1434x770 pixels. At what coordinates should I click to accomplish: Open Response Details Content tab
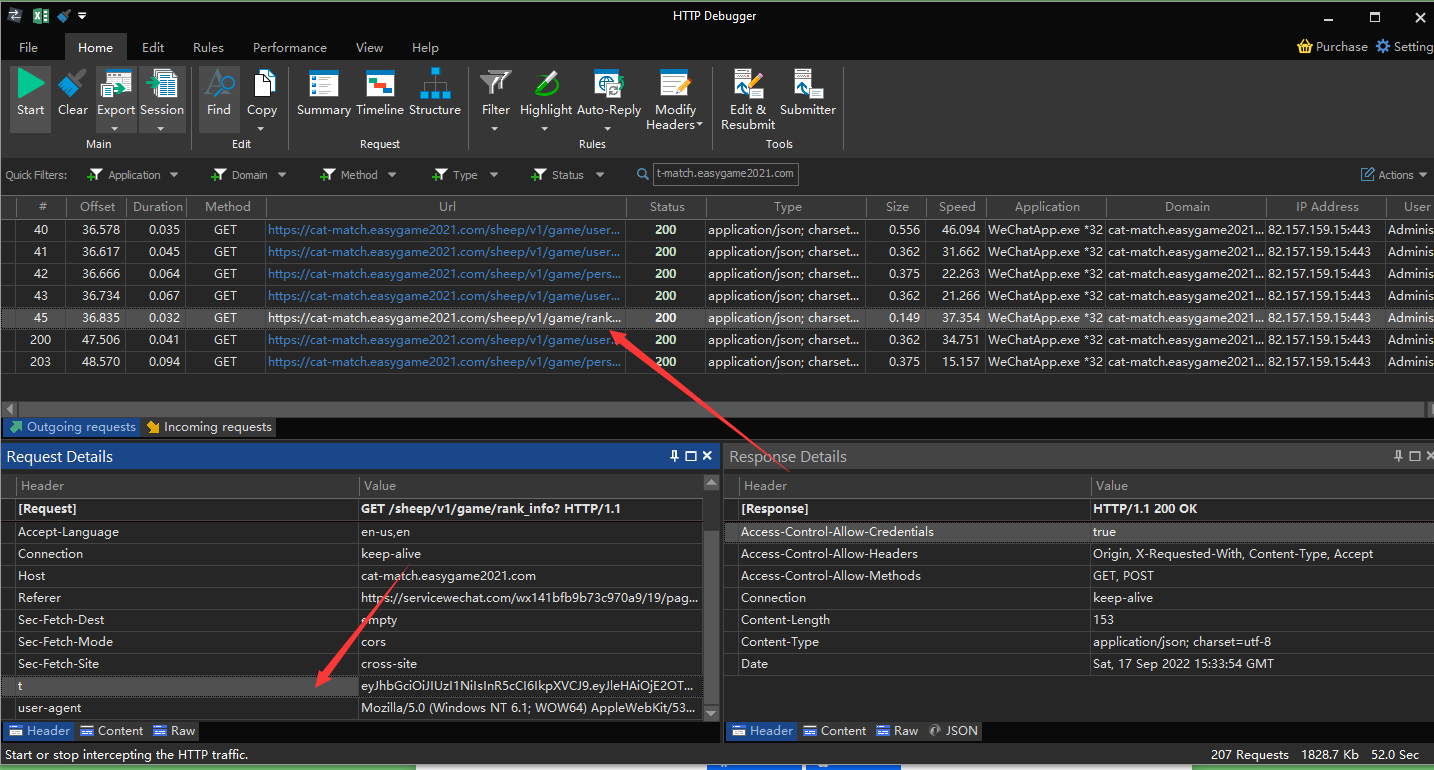(x=835, y=731)
